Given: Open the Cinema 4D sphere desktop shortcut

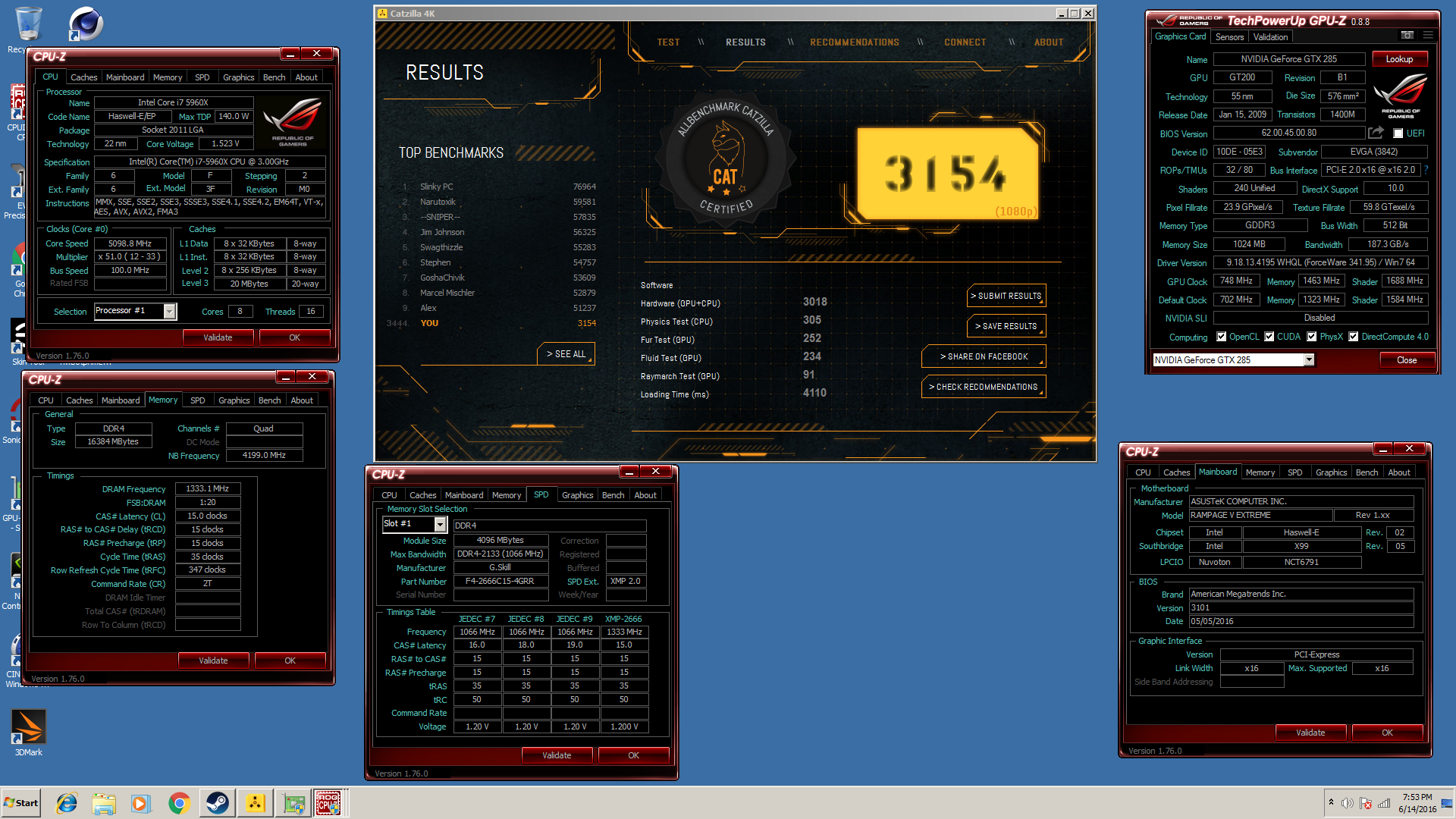Looking at the screenshot, I should 85,24.
